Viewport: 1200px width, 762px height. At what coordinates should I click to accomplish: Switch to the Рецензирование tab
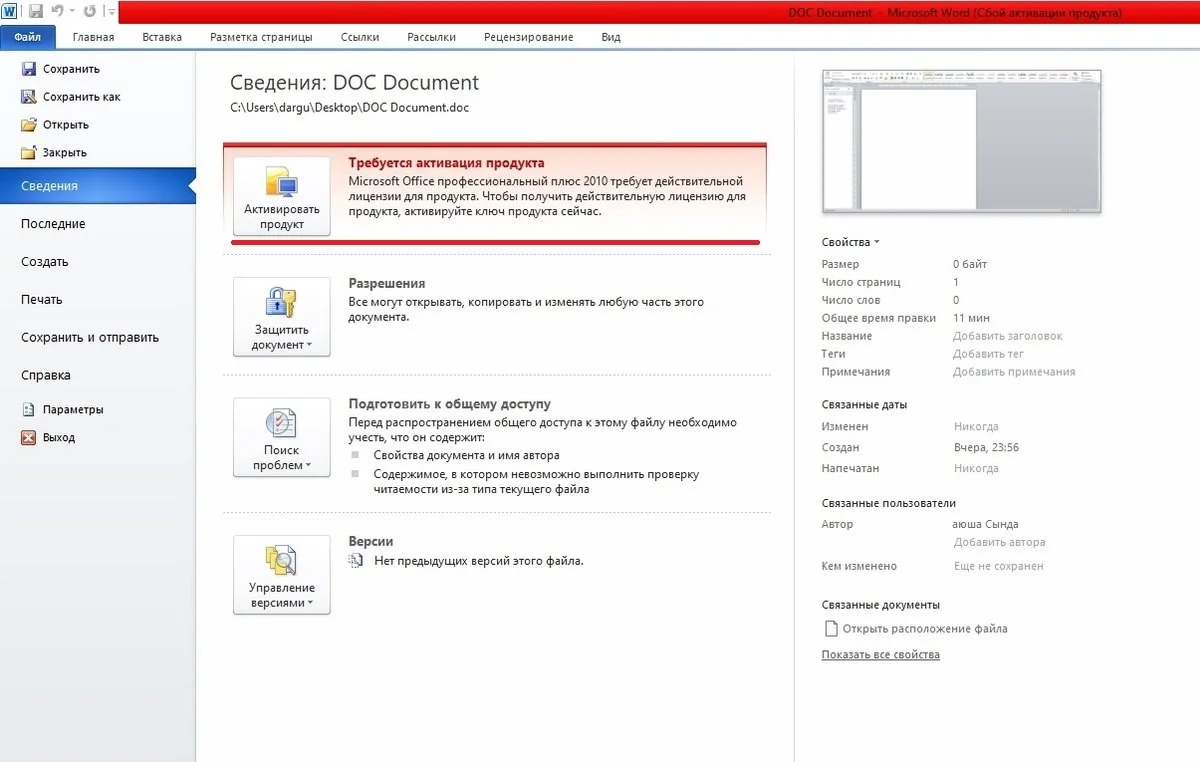[528, 37]
